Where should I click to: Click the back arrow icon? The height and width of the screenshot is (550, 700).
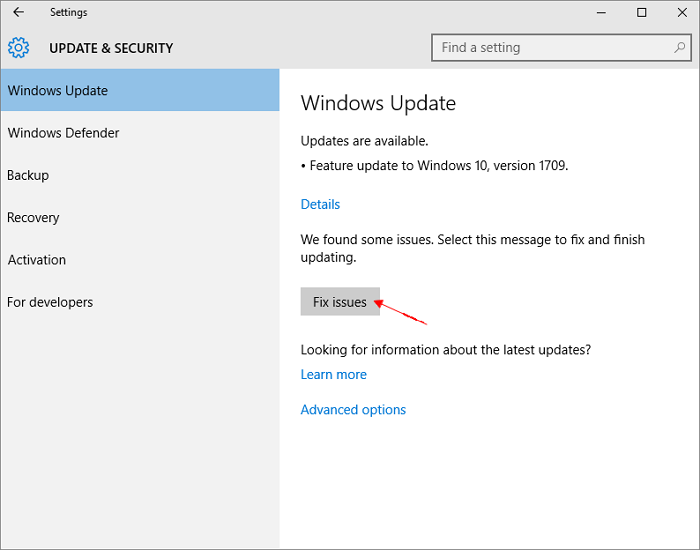pyautogui.click(x=18, y=12)
